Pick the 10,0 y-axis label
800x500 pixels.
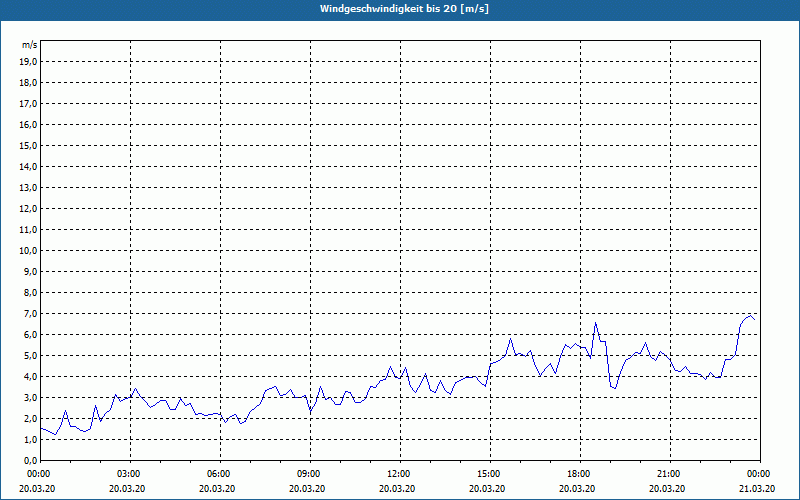pos(29,251)
